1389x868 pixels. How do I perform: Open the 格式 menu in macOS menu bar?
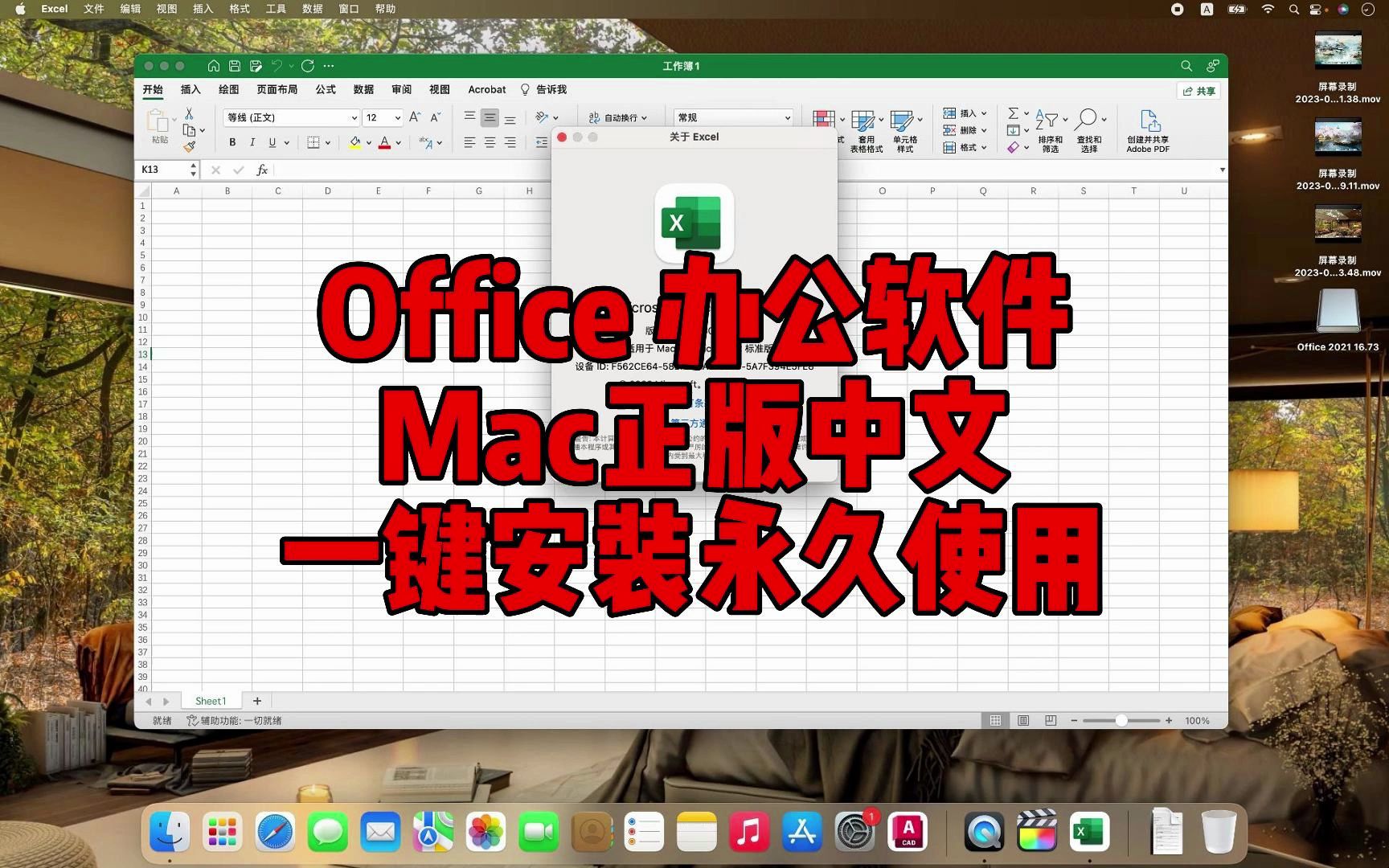240,9
